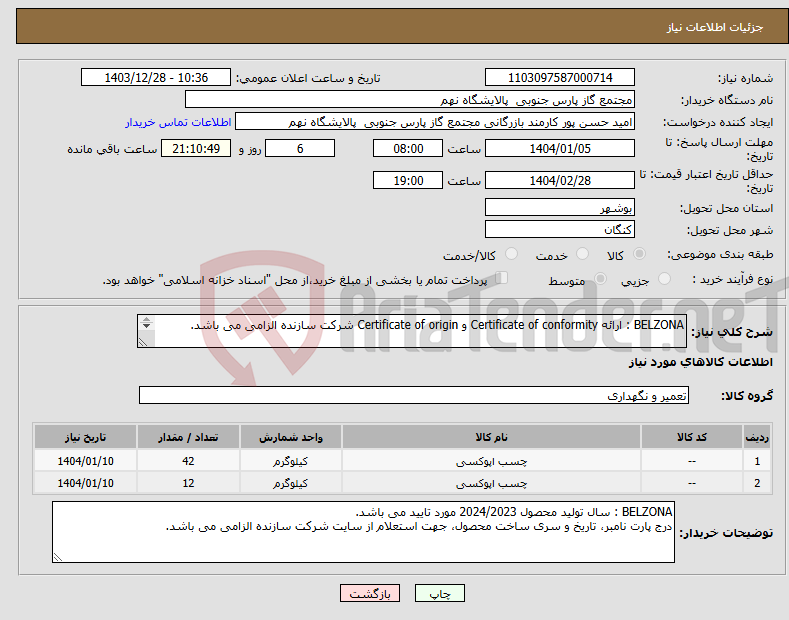Click down arrow of description scrollbar
The image size is (789, 620).
(146, 326)
